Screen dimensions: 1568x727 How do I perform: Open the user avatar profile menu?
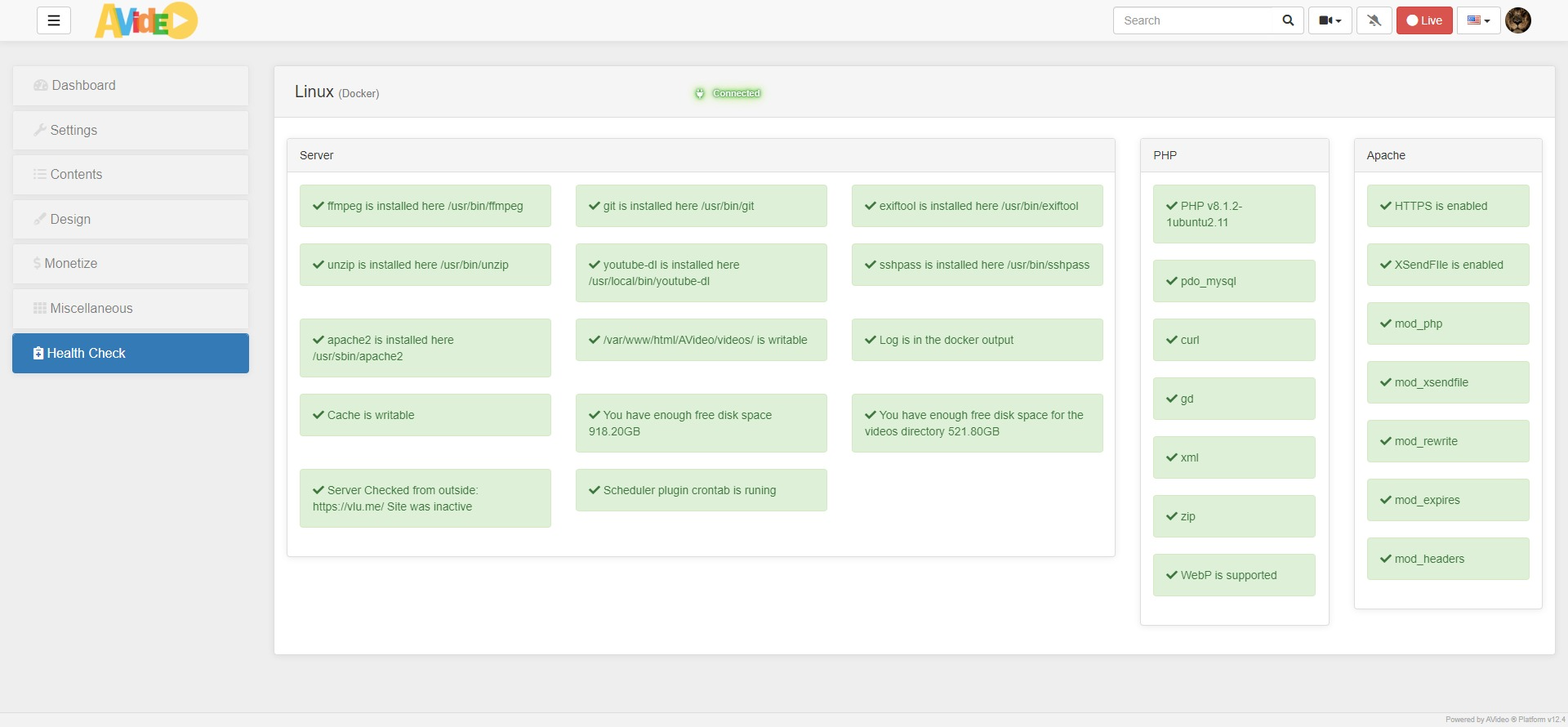tap(1518, 20)
